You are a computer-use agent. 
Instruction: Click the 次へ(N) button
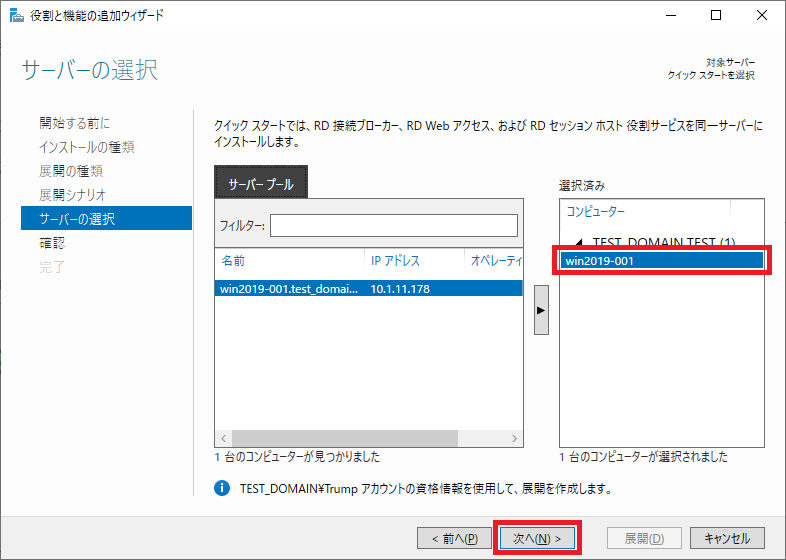click(x=537, y=538)
